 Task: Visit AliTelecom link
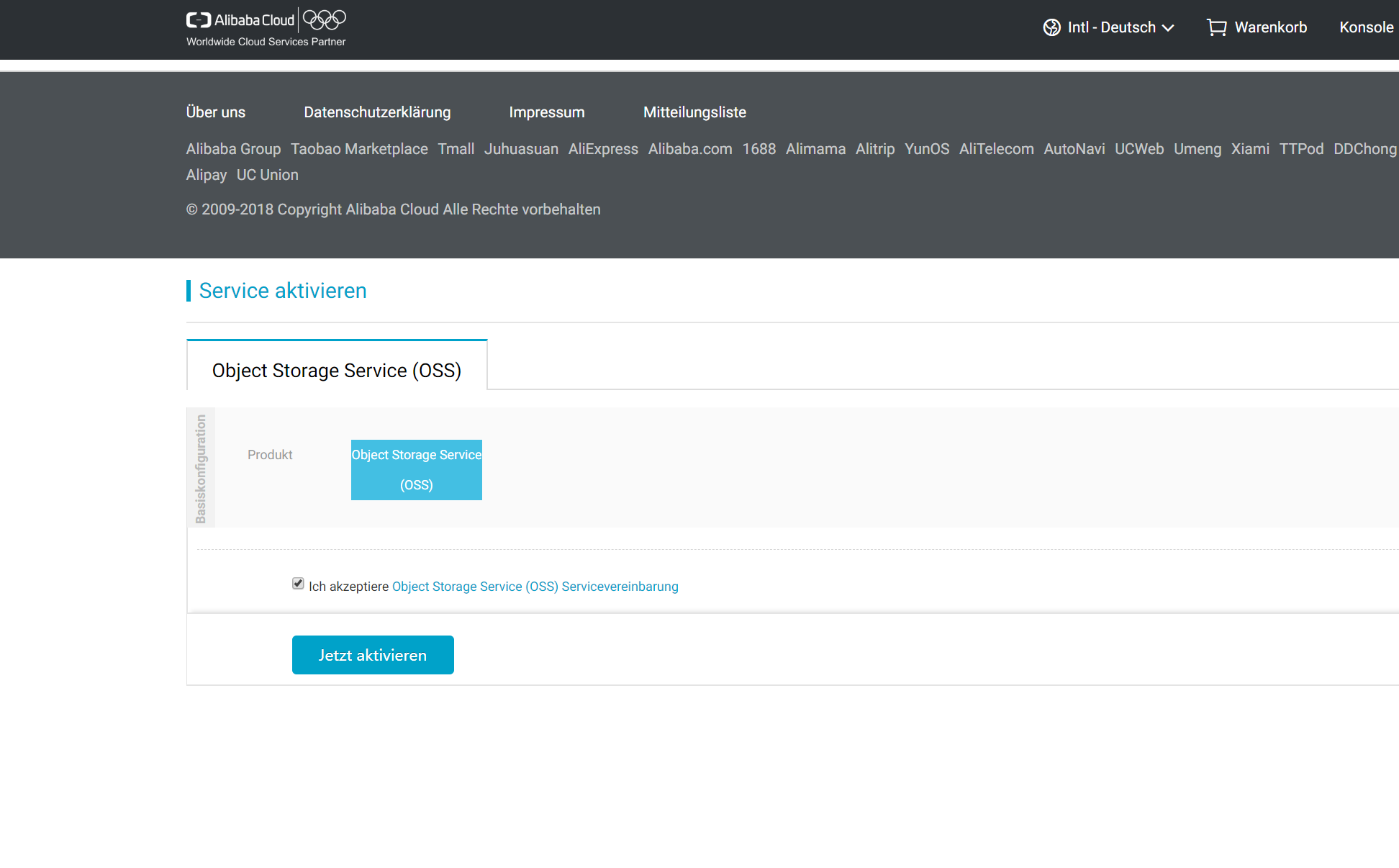[997, 149]
